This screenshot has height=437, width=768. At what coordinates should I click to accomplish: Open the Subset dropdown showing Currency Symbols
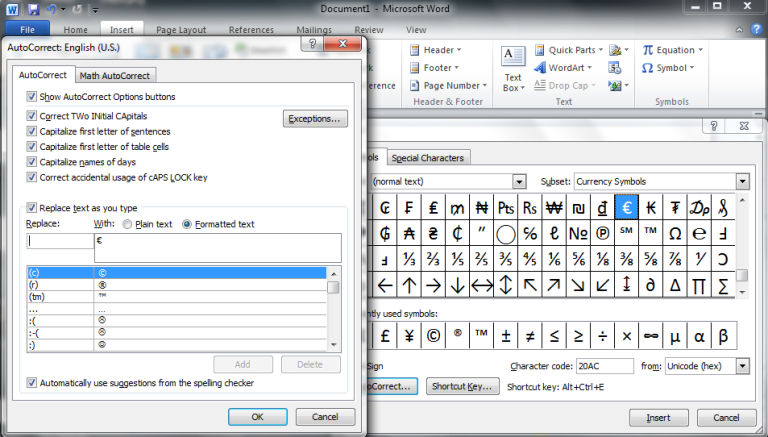pos(742,181)
